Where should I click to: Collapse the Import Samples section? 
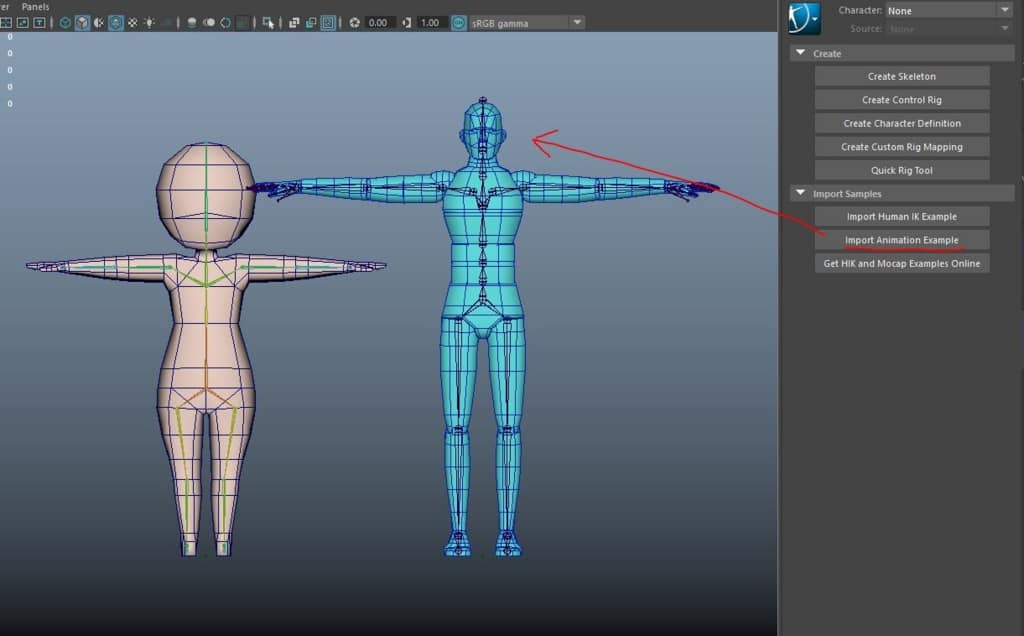coord(800,193)
